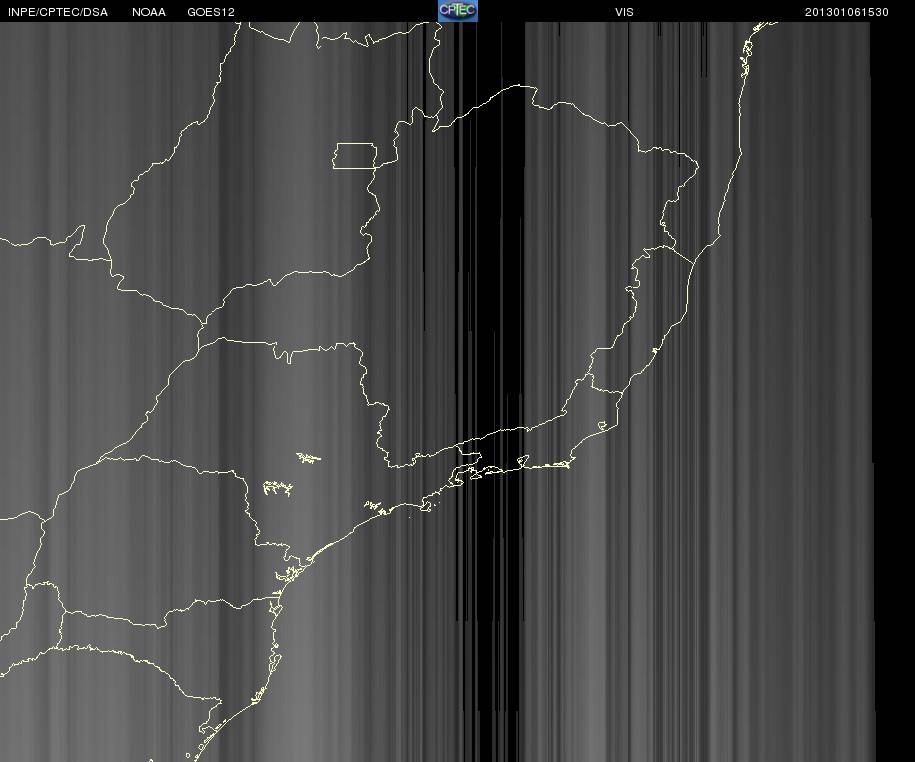Click the VIS channel label
This screenshot has height=762, width=915.
tap(624, 12)
